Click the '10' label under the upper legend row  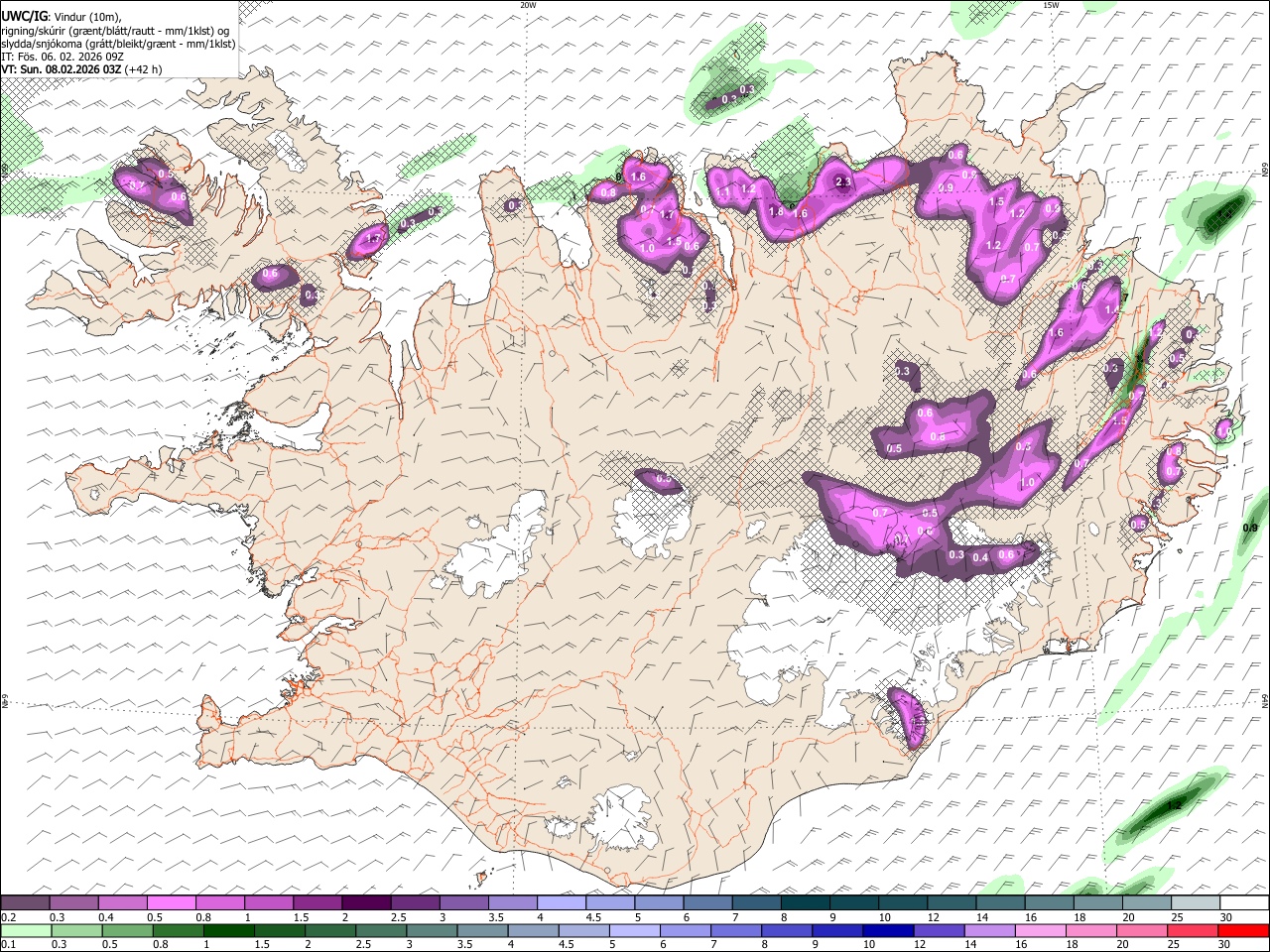884,917
